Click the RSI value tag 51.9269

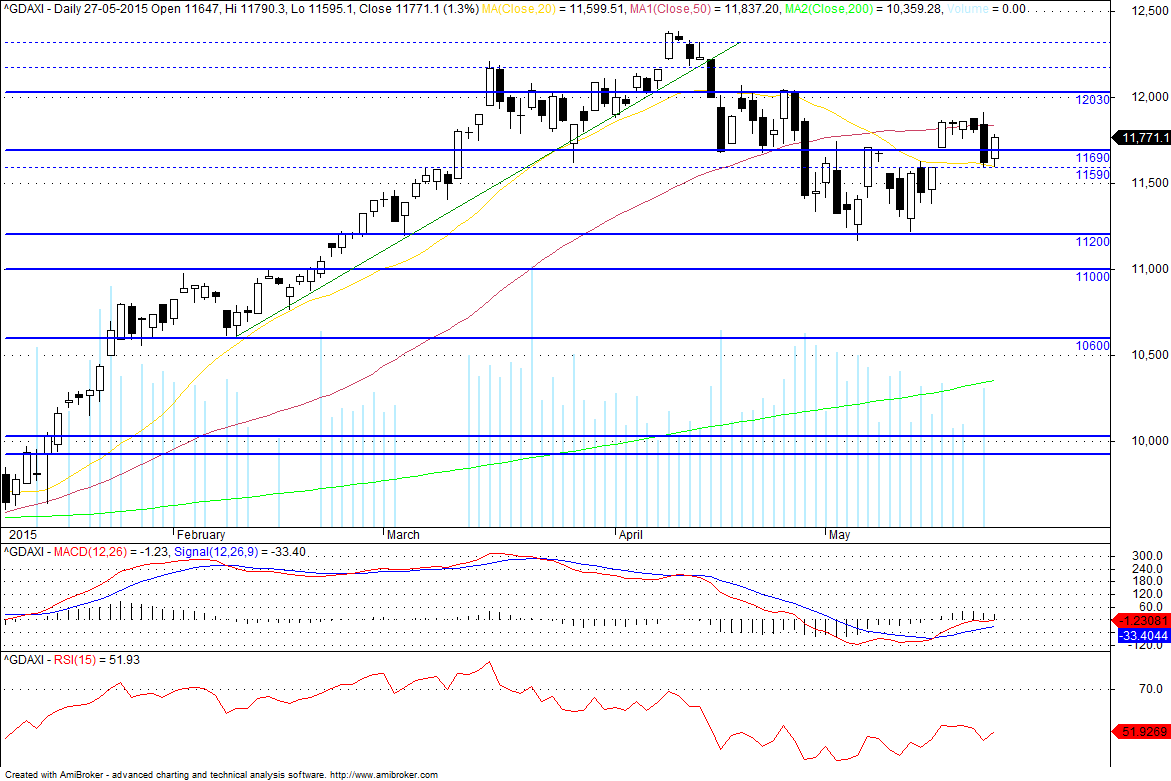(x=1142, y=732)
